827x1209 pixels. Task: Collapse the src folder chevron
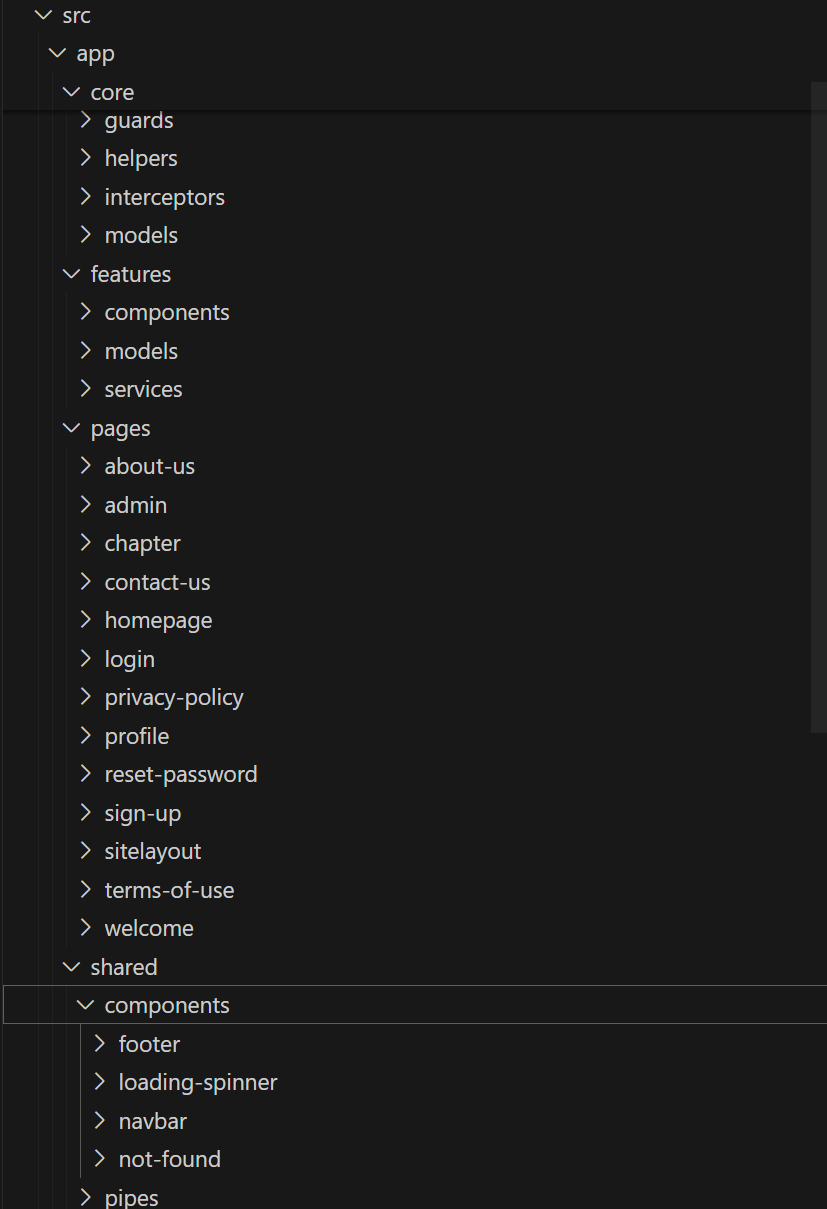coord(43,15)
